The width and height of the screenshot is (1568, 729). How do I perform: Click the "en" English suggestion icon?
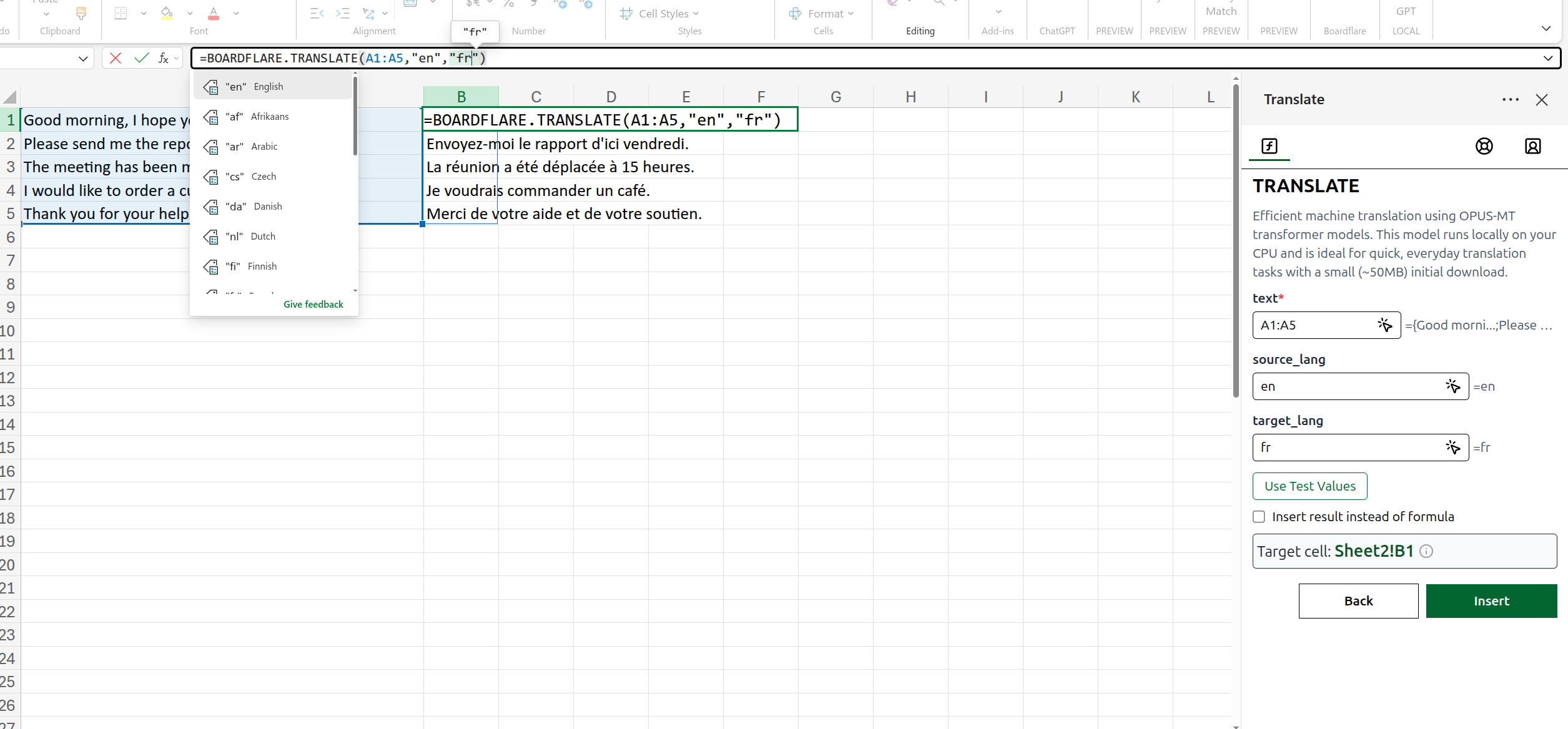click(x=211, y=87)
